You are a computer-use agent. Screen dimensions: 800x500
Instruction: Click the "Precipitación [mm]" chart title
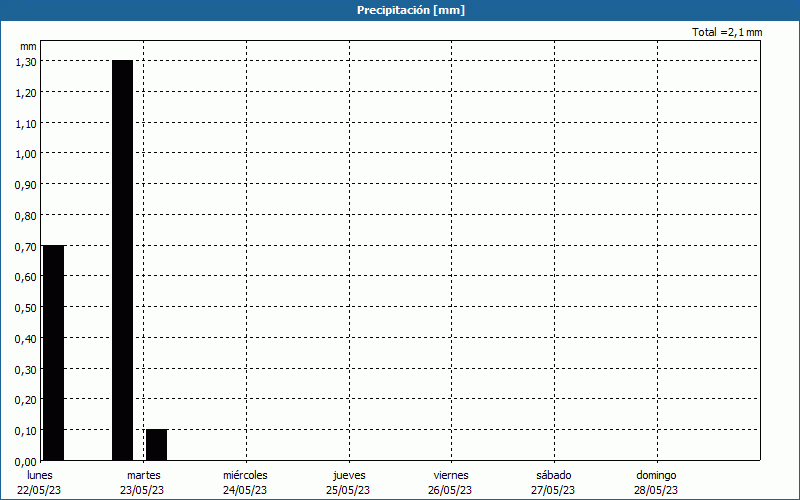click(411, 10)
